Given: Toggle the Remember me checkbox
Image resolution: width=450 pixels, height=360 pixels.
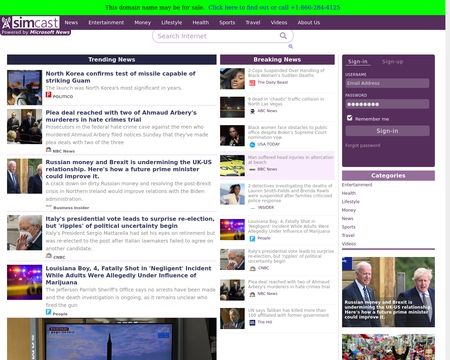Looking at the screenshot, I should (x=349, y=118).
